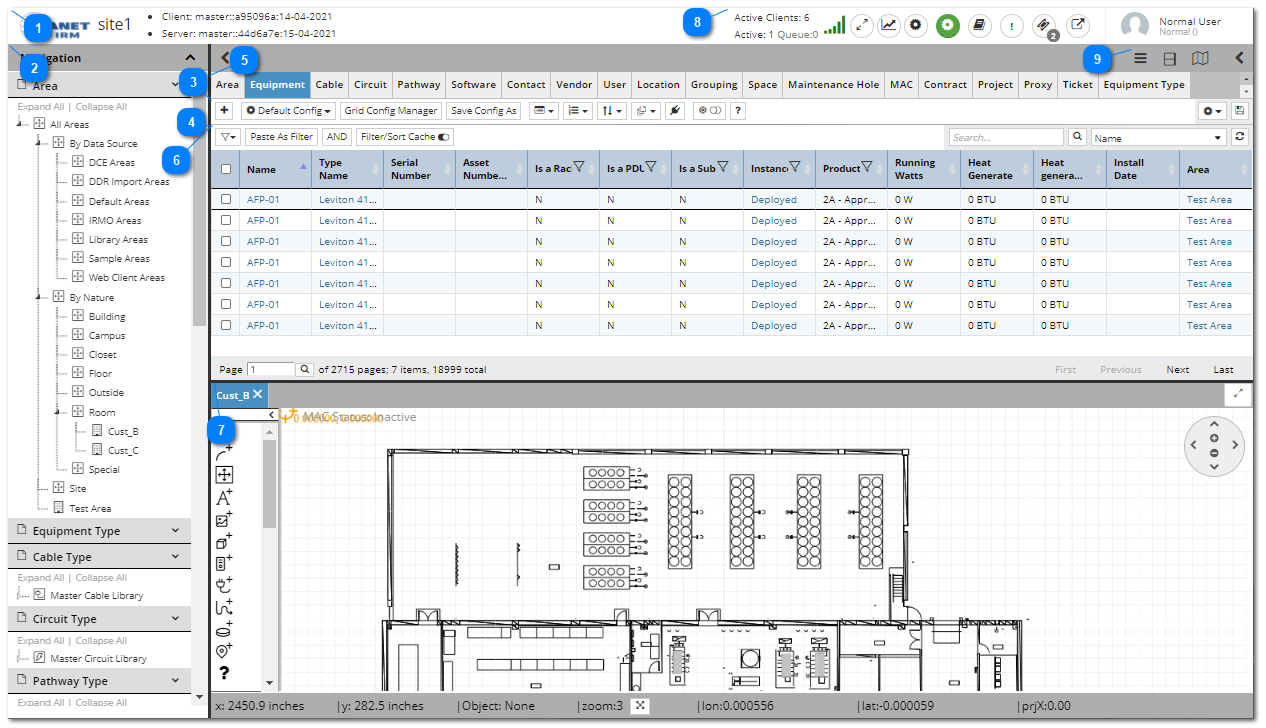Open the Contract tab

pos(945,85)
